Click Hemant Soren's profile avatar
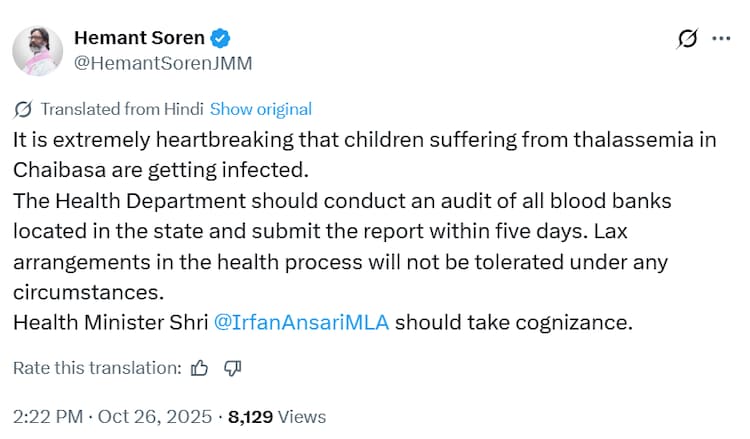750x439 pixels. click(x=38, y=50)
